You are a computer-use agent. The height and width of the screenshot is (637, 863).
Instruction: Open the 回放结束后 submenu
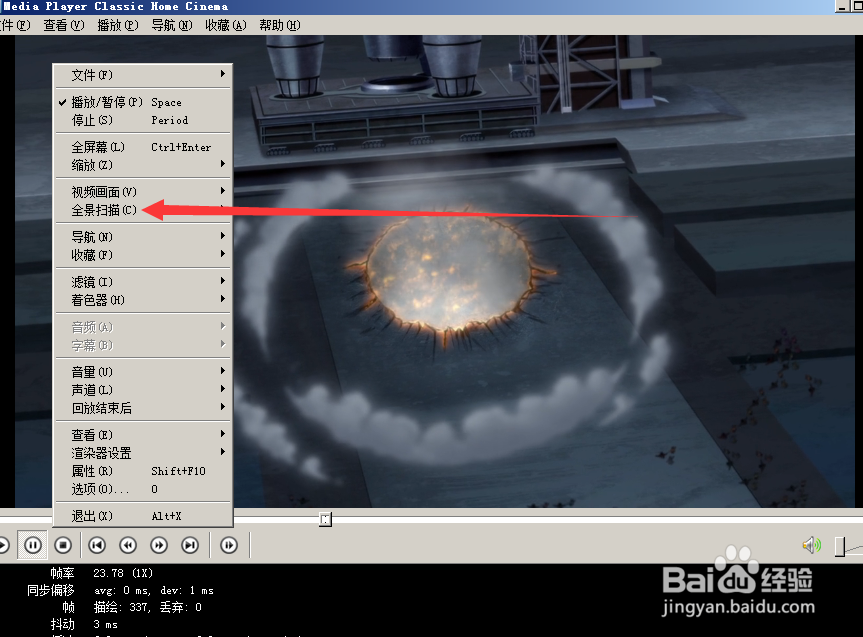tap(143, 408)
